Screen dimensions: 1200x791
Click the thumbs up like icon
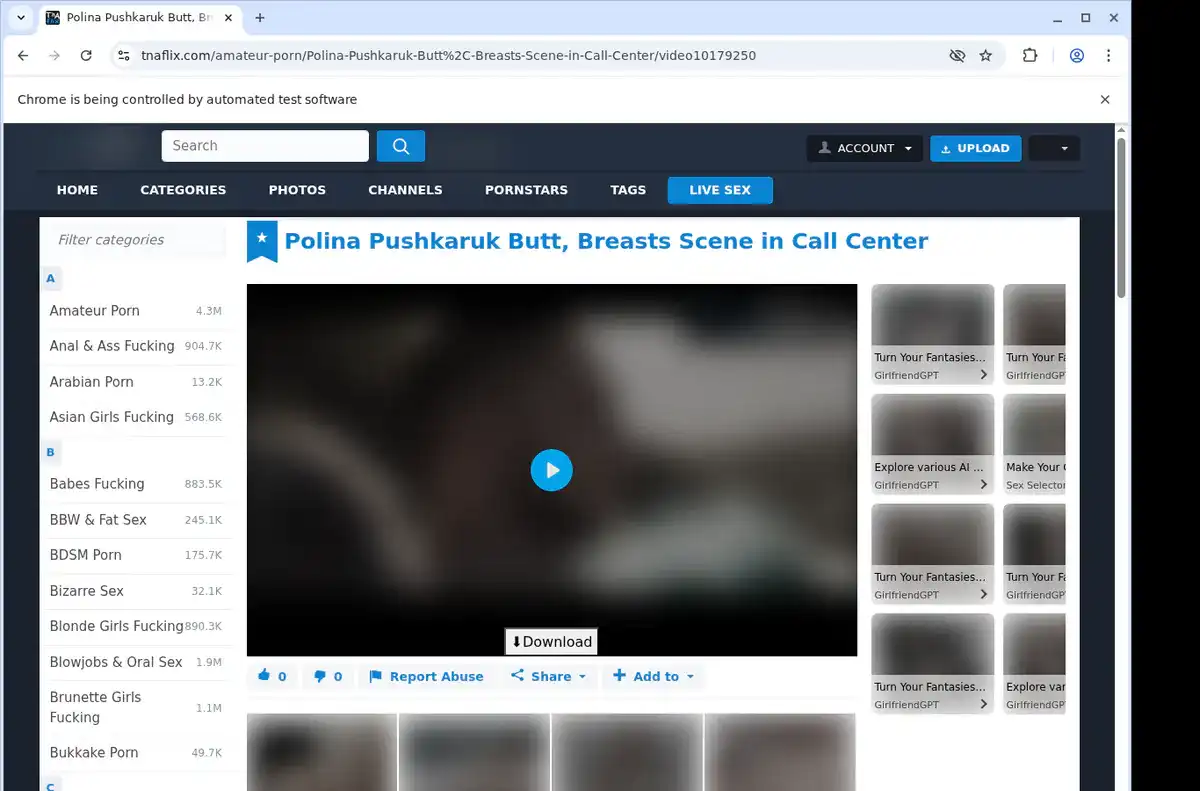(x=264, y=676)
